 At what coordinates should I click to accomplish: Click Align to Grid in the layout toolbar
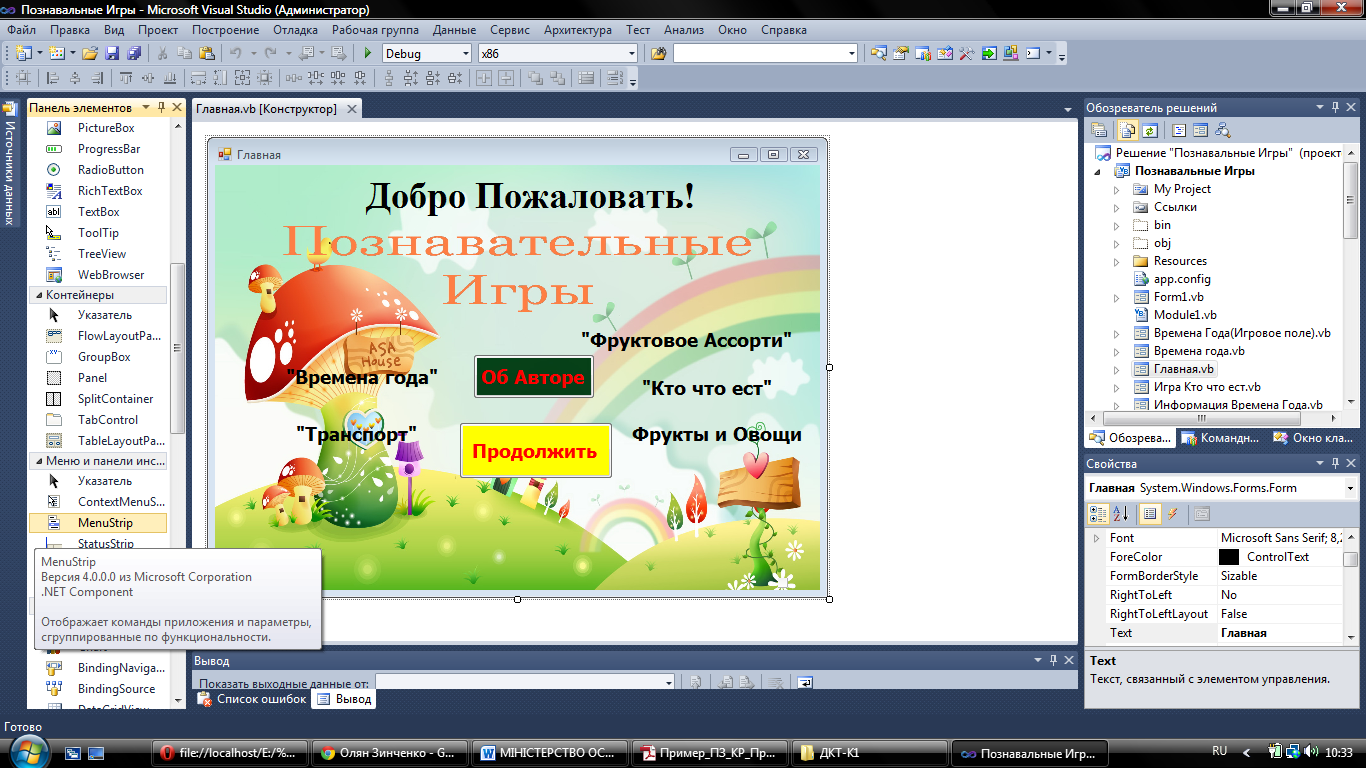[x=23, y=77]
